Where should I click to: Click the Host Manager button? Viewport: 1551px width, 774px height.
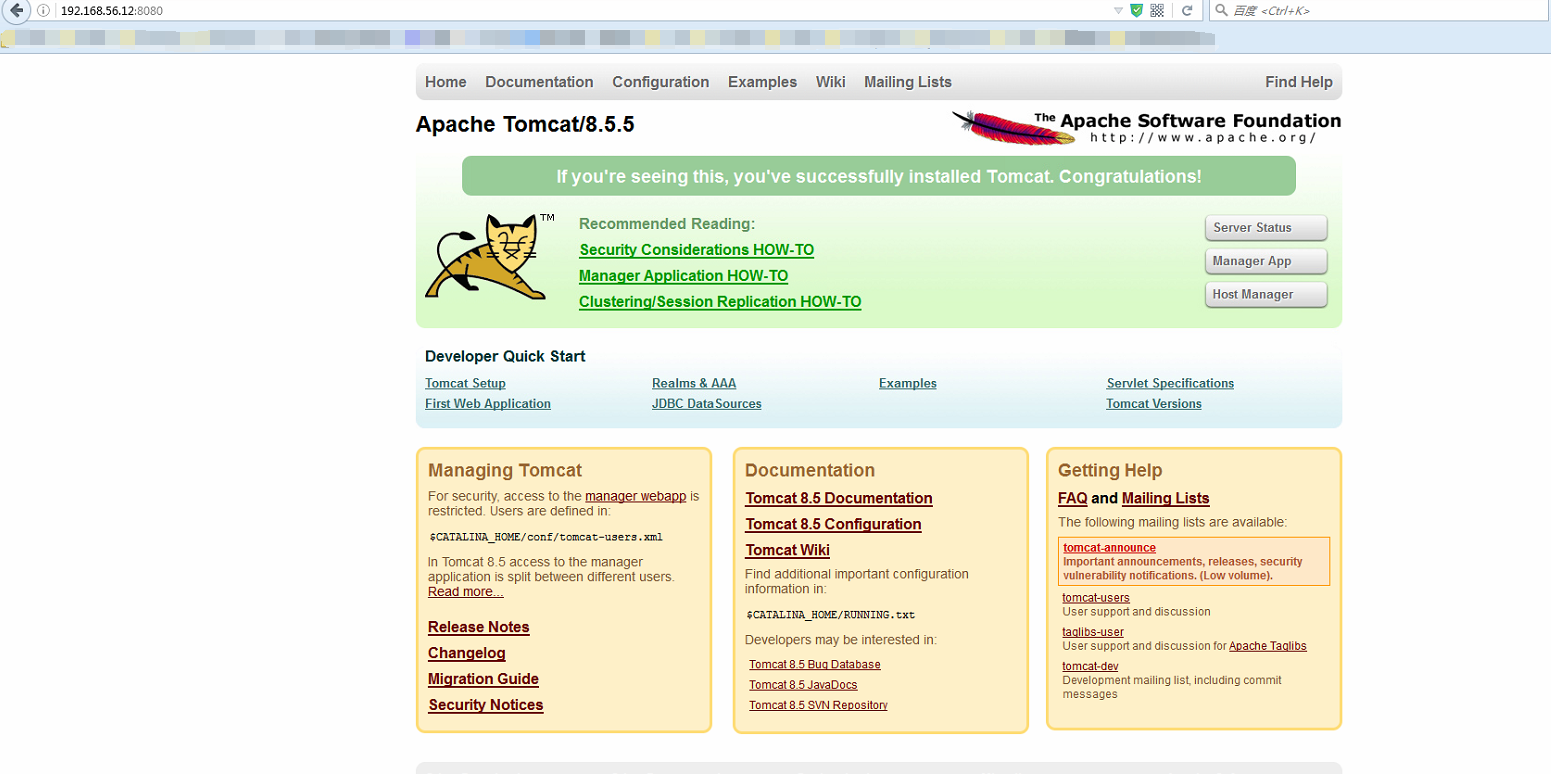[x=1266, y=295]
